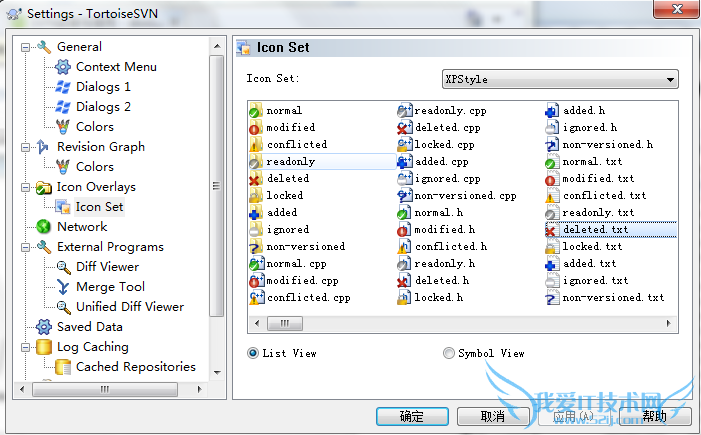The image size is (701, 435).
Task: Click the gear icon next to Context Menu
Action: pyautogui.click(x=63, y=67)
